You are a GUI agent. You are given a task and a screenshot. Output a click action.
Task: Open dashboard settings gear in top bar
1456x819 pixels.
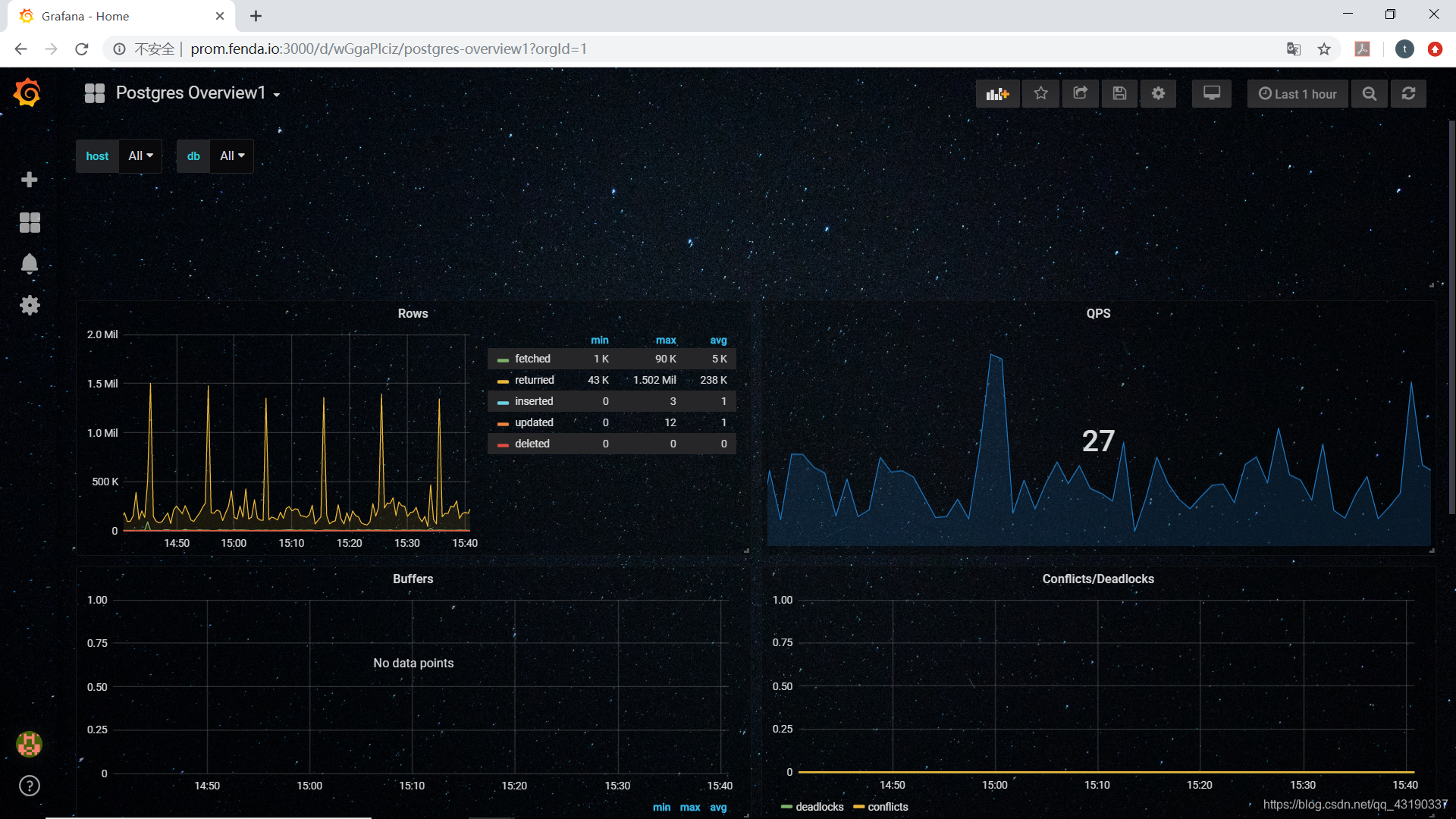pos(1158,93)
